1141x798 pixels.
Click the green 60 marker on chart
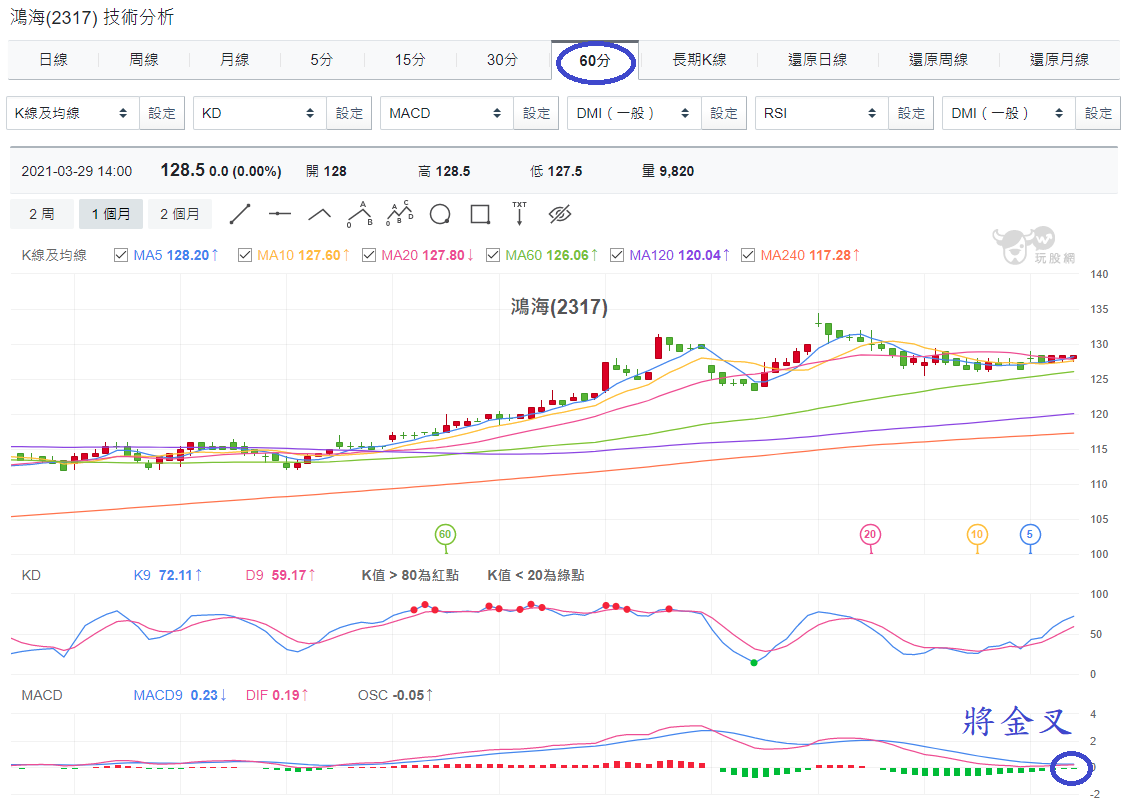445,535
